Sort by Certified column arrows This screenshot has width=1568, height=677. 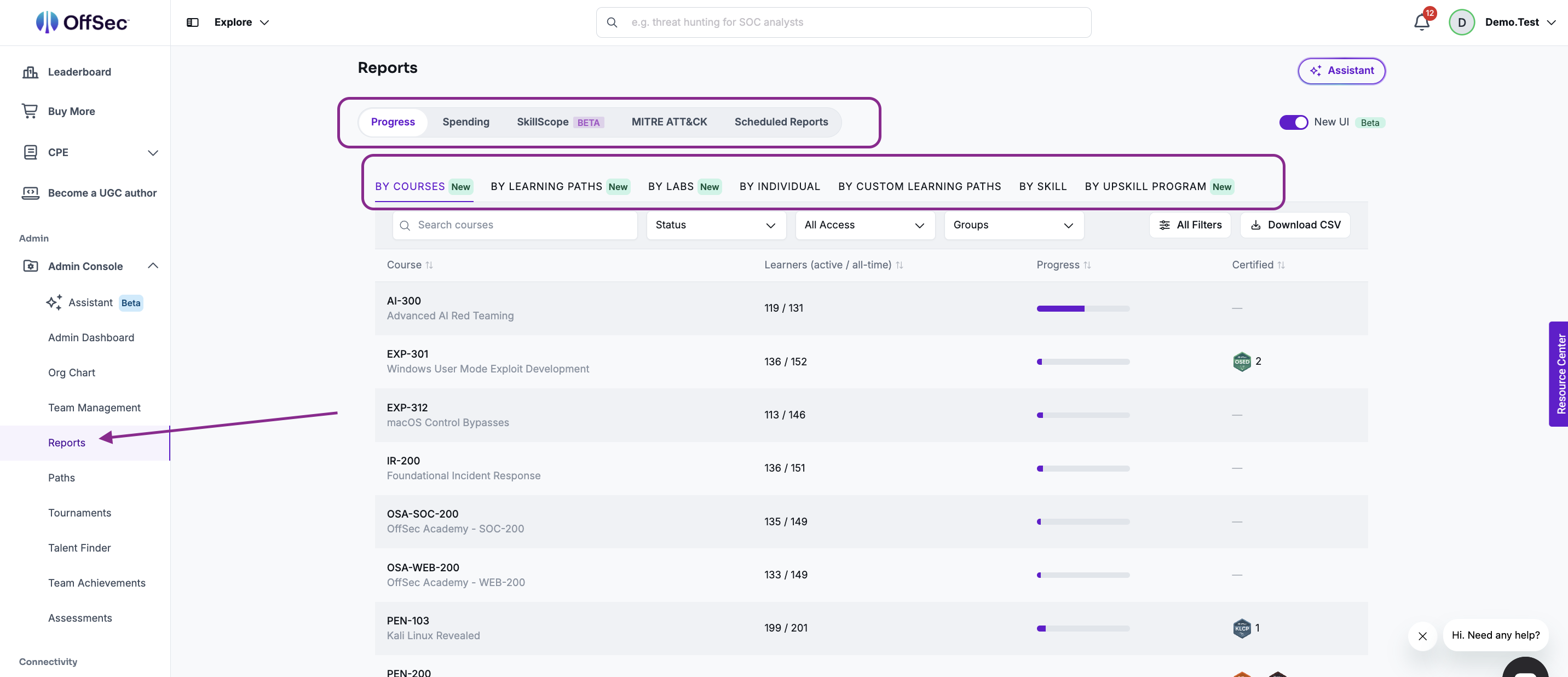pos(1281,265)
